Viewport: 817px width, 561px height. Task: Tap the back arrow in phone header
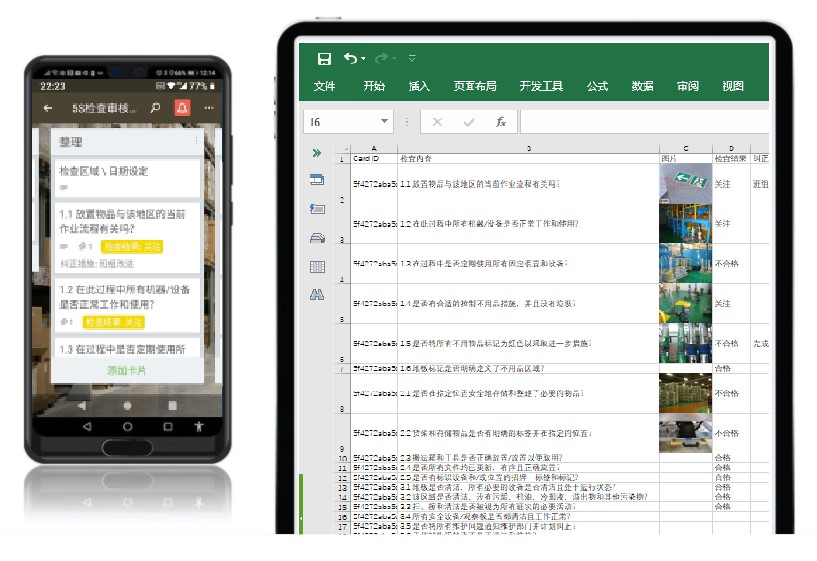tap(48, 108)
